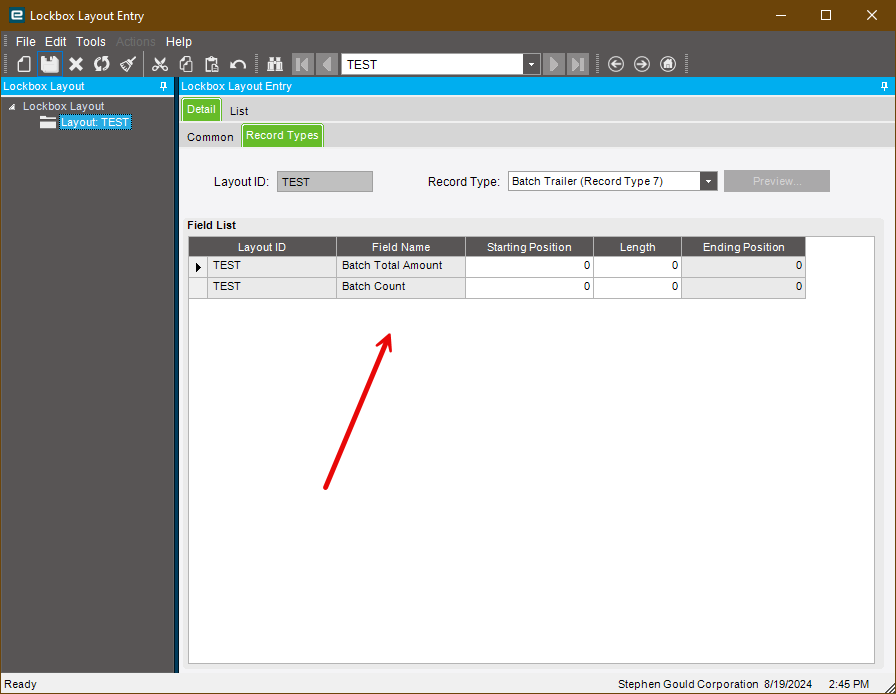896x694 pixels.
Task: Click the Paste clipboard icon
Action: click(211, 64)
